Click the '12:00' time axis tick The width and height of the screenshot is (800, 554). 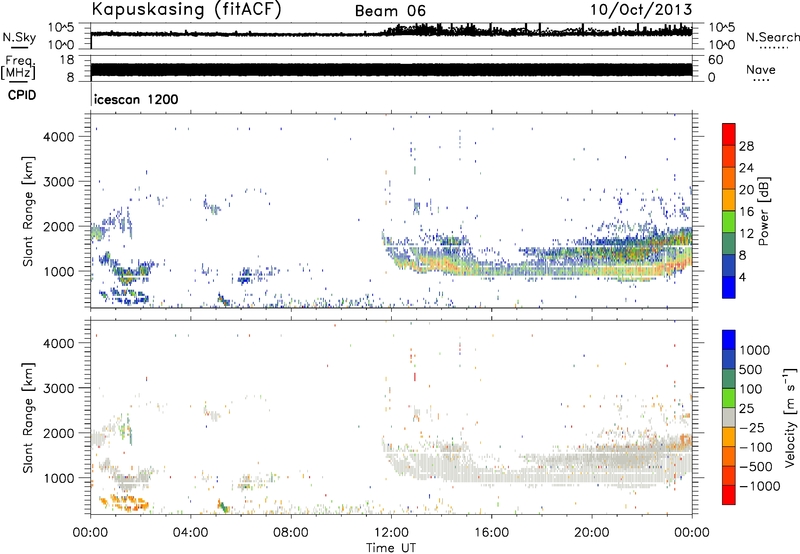(x=391, y=533)
